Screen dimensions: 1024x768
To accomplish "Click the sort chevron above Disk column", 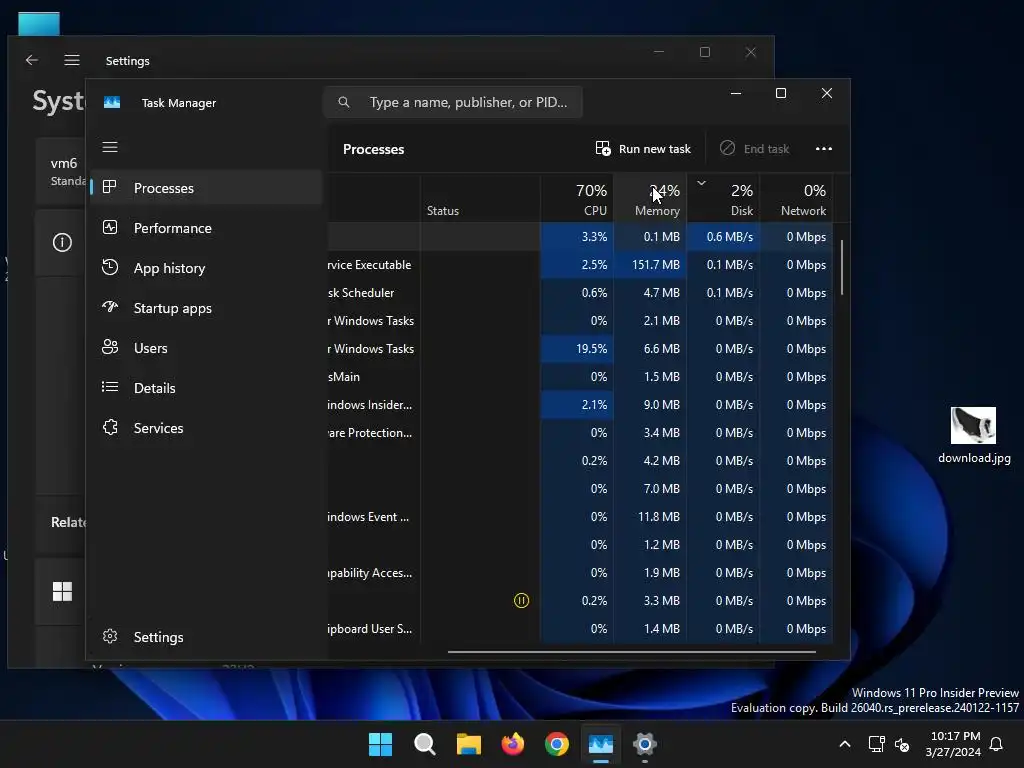I will pyautogui.click(x=701, y=183).
